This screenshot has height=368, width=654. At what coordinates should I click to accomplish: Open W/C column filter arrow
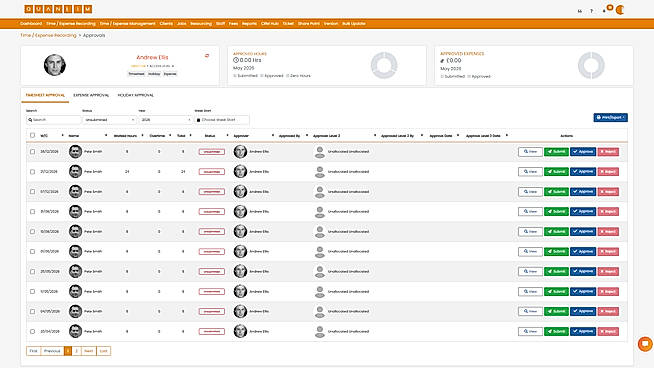pyautogui.click(x=63, y=135)
